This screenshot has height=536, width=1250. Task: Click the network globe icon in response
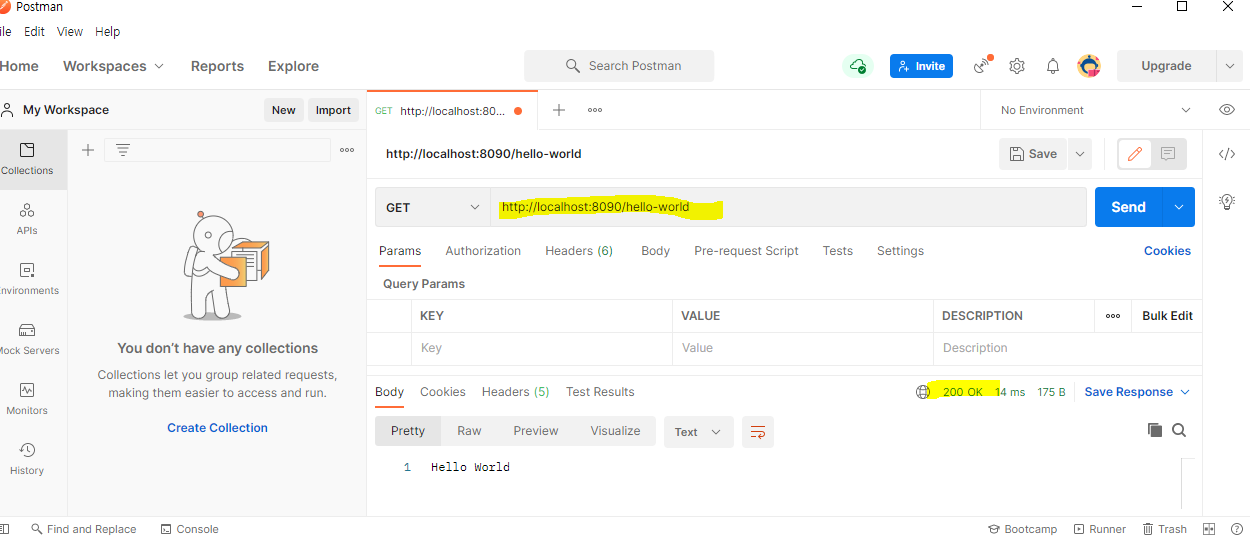pyautogui.click(x=923, y=392)
